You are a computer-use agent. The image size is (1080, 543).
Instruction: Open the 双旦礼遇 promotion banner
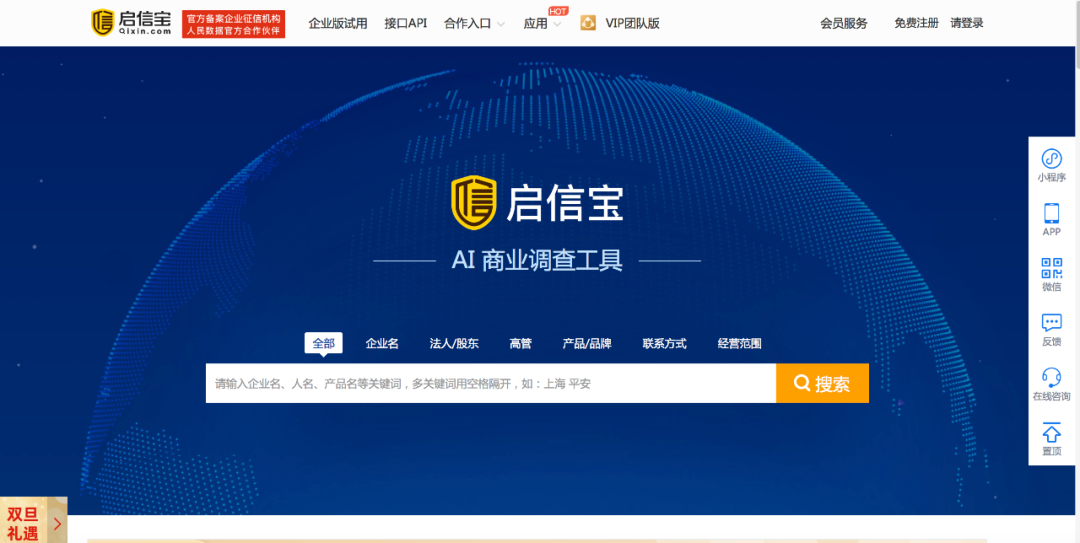click(34, 522)
